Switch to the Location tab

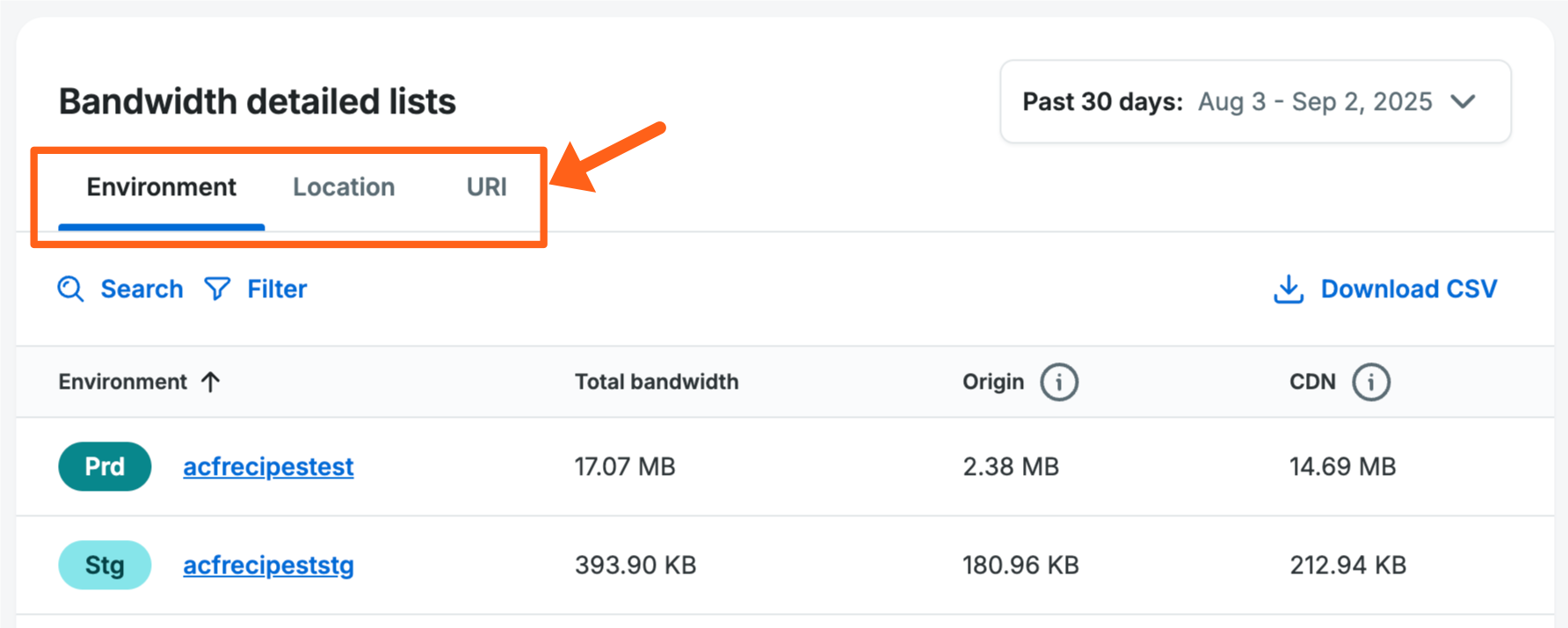[344, 187]
